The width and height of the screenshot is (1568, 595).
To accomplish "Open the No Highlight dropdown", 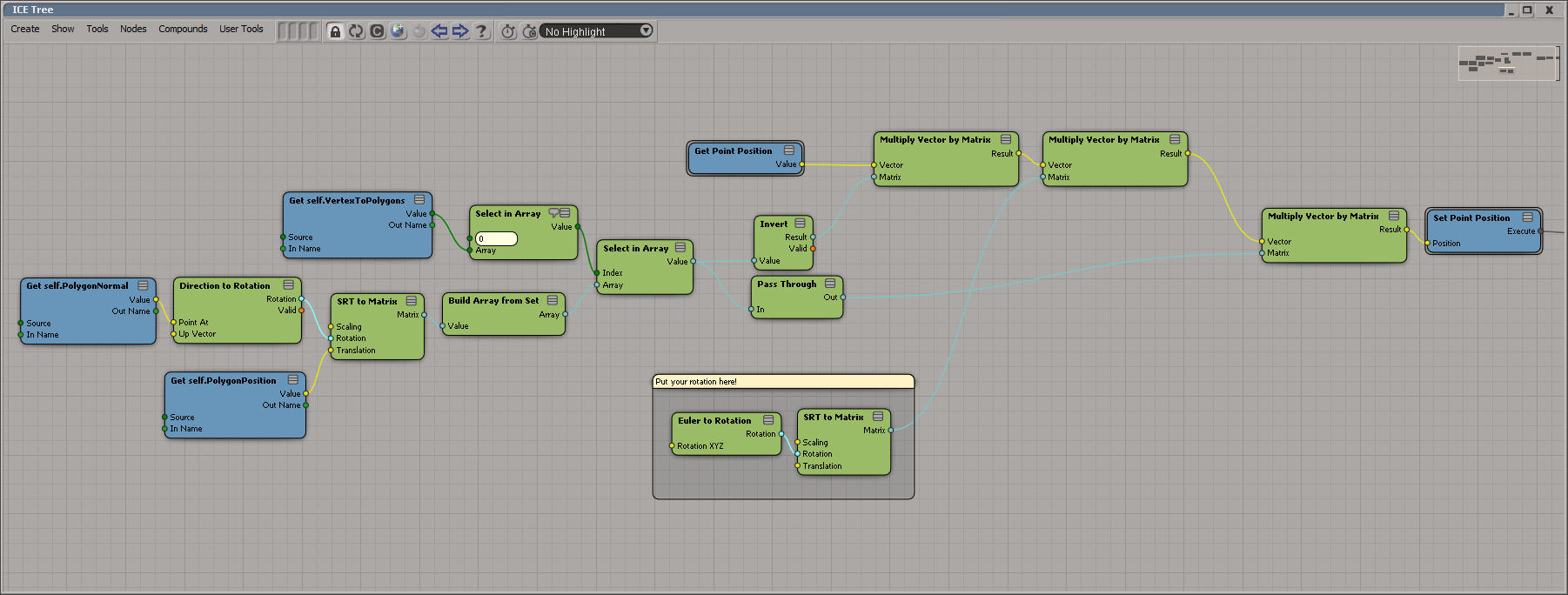I will click(597, 31).
